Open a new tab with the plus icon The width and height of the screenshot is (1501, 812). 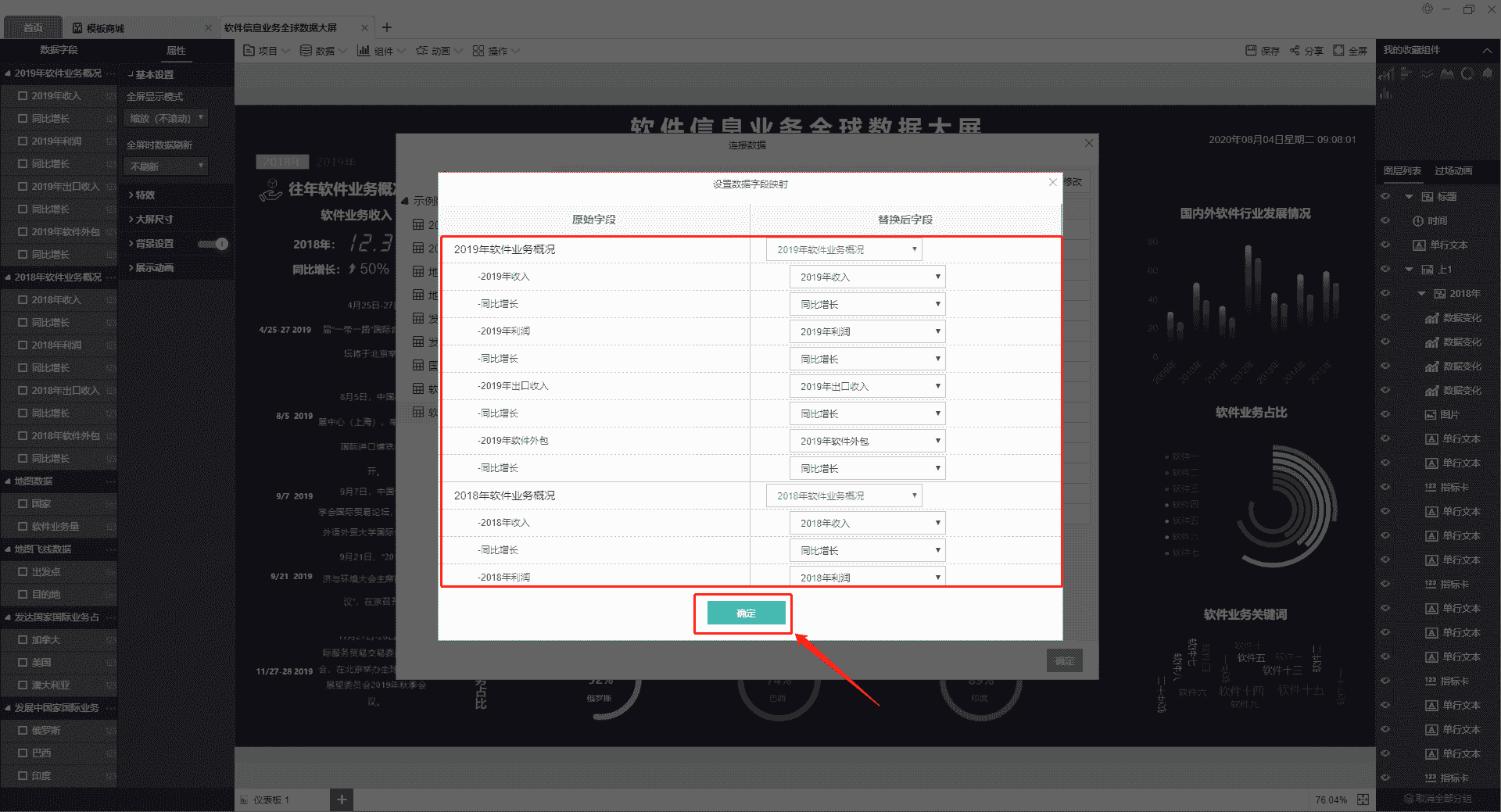[387, 27]
